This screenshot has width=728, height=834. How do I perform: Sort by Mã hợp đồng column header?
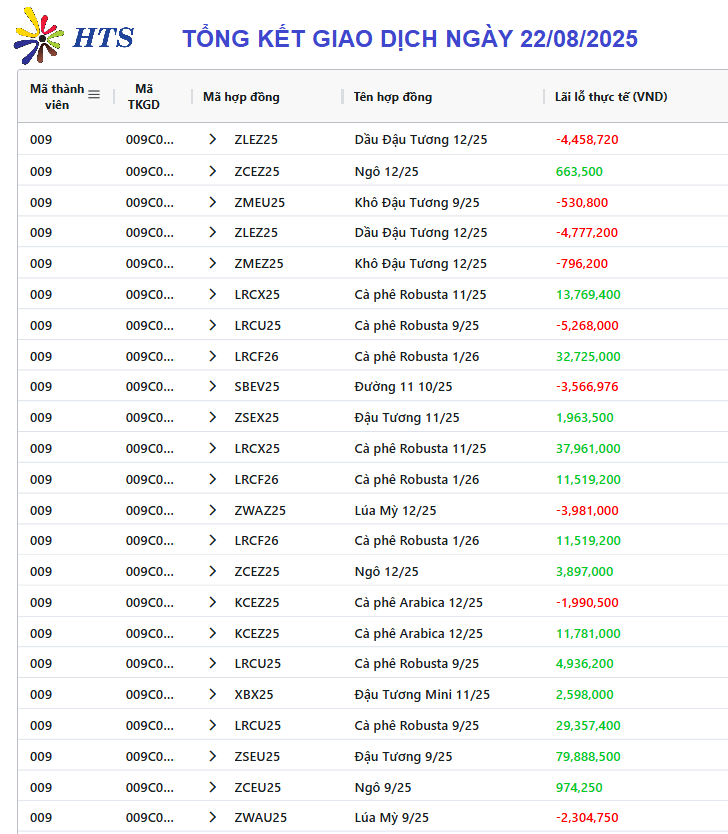241,97
